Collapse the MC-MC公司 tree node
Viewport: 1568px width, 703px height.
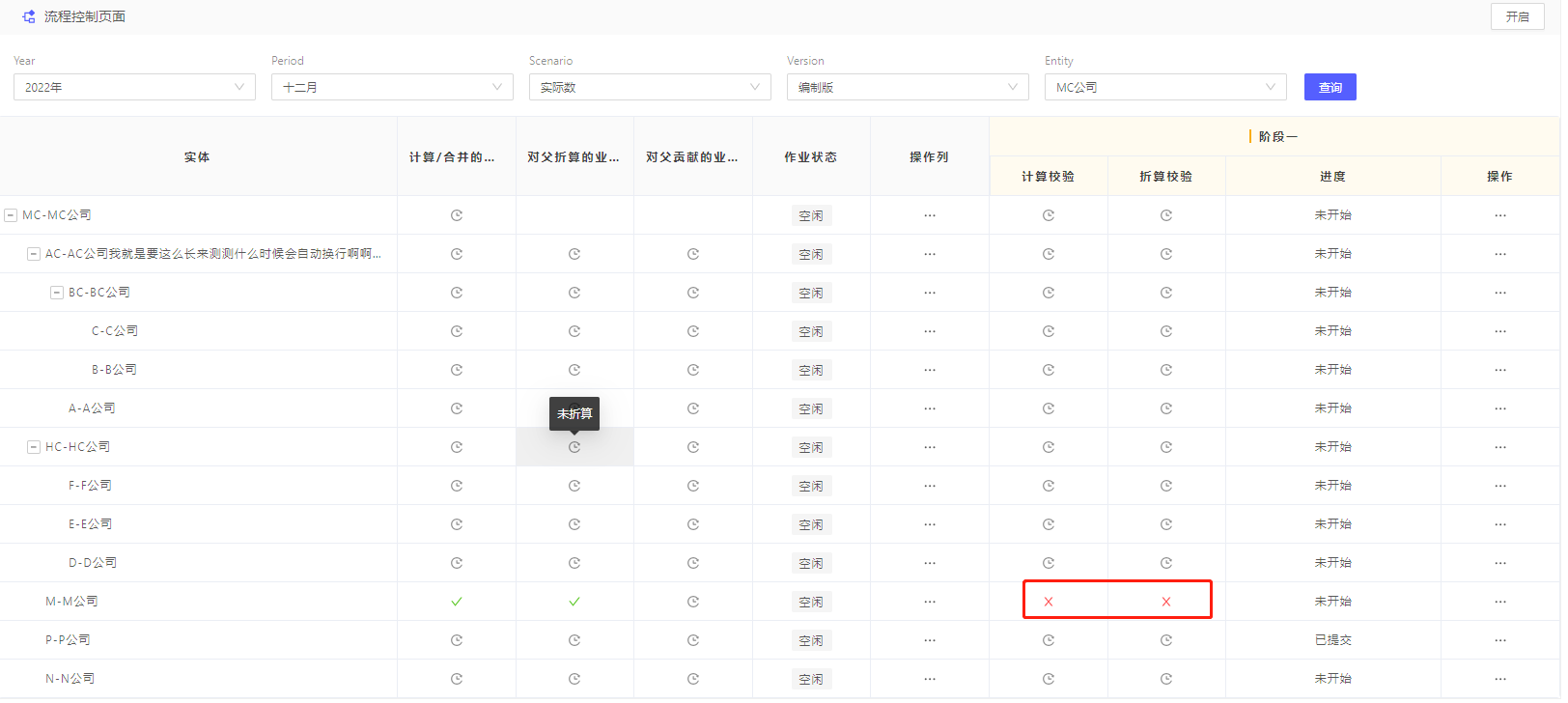point(11,215)
